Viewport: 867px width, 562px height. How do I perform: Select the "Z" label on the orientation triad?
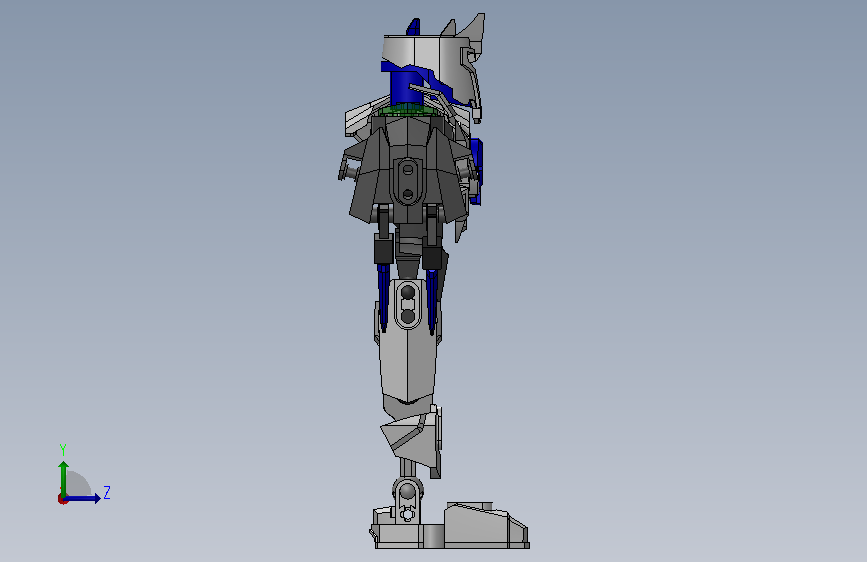[107, 492]
